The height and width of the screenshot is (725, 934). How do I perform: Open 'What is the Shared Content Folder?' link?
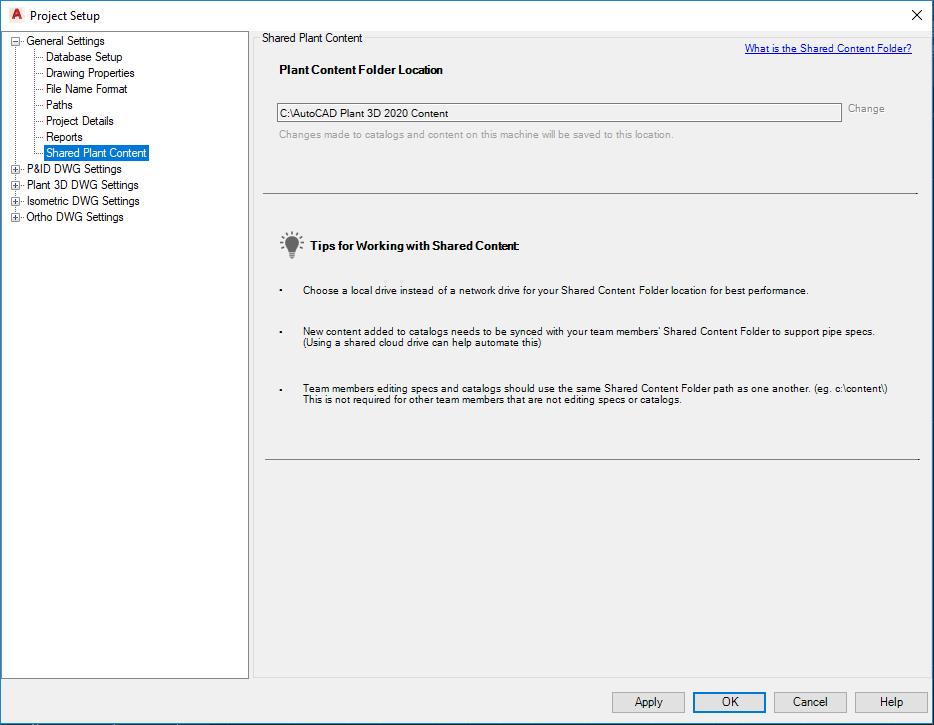(x=828, y=48)
